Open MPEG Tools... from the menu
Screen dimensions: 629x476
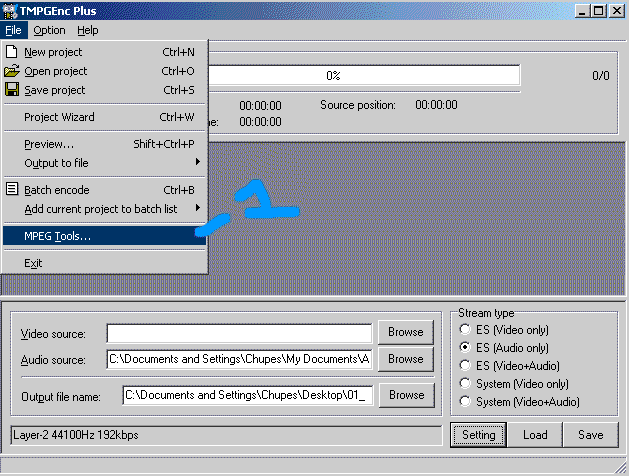click(104, 236)
